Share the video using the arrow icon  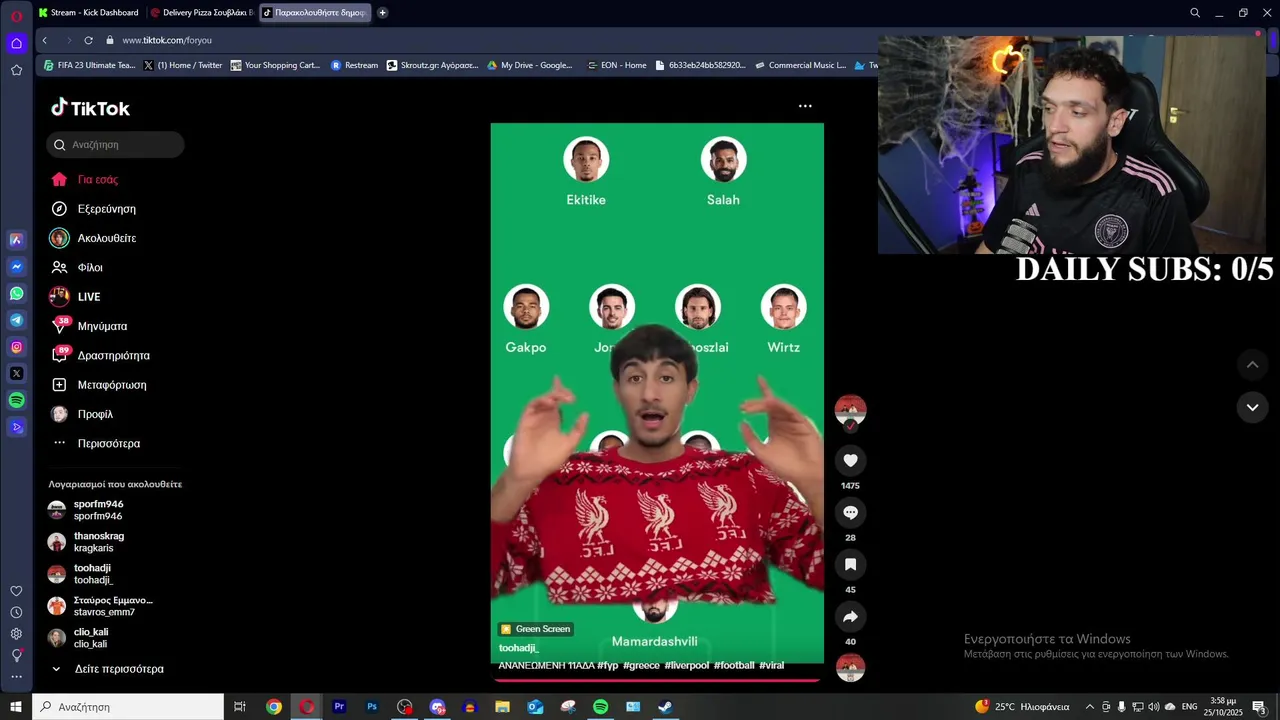click(x=850, y=616)
